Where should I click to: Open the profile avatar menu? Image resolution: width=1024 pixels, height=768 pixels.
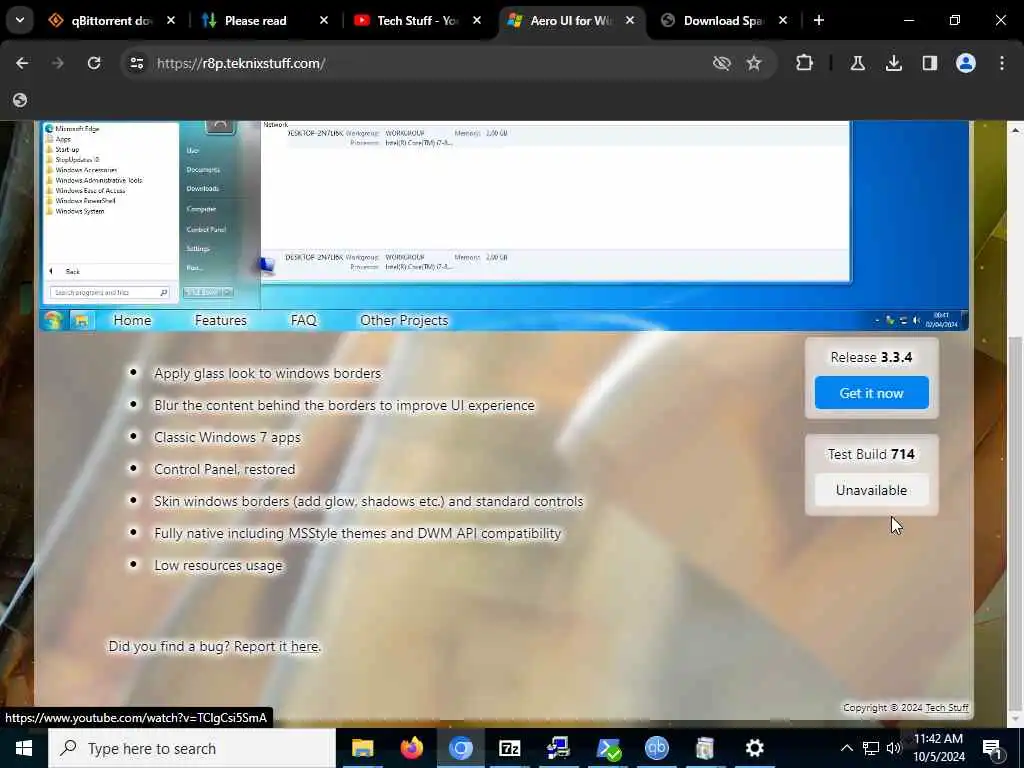pyautogui.click(x=966, y=63)
